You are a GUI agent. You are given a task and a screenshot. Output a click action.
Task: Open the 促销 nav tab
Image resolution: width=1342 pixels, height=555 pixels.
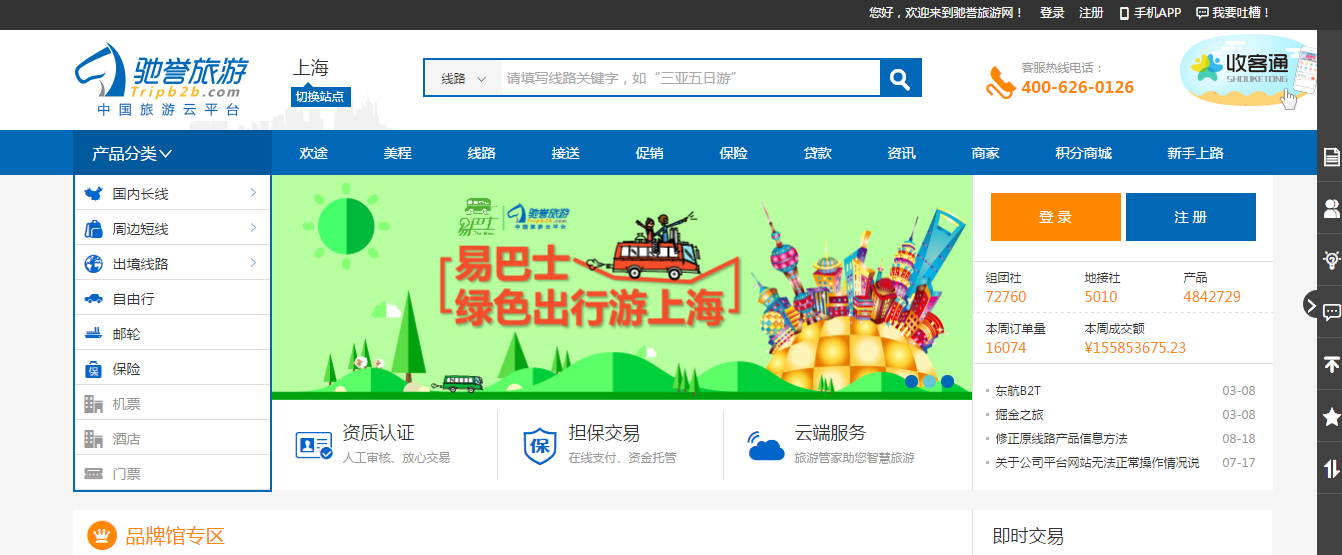[x=650, y=153]
